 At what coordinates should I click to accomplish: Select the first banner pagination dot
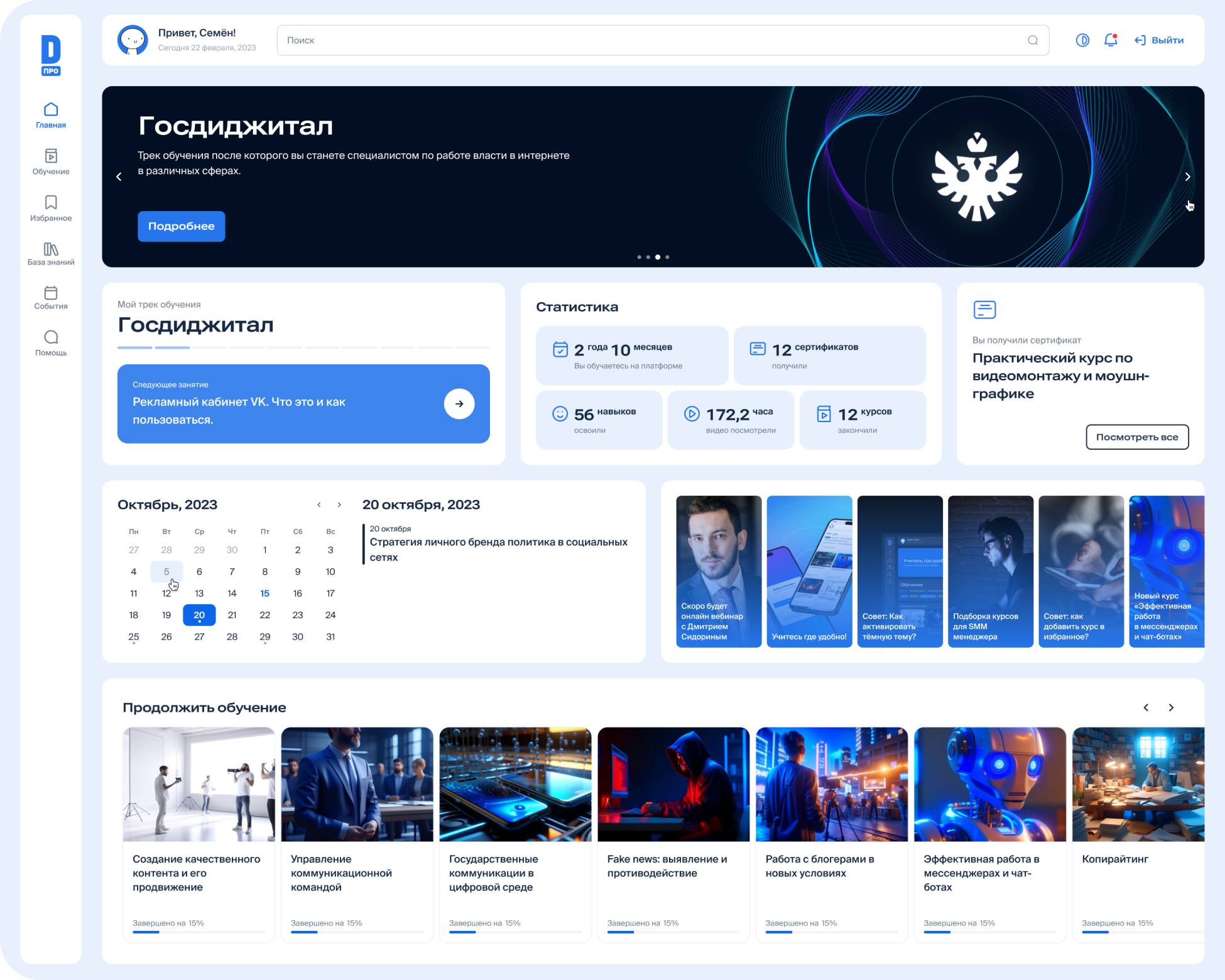[x=639, y=257]
